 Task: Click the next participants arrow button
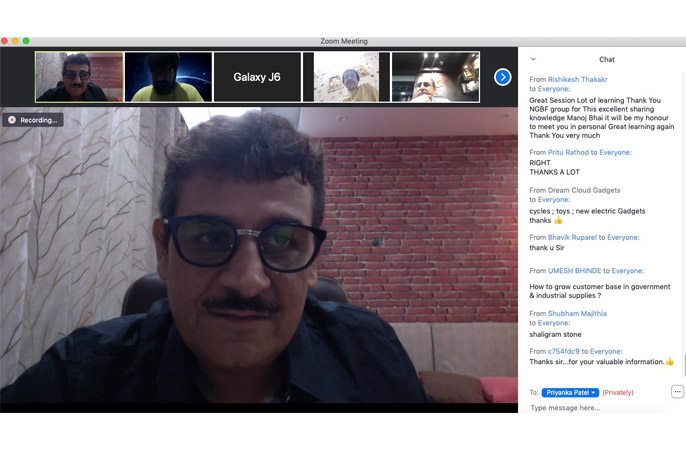coord(502,77)
